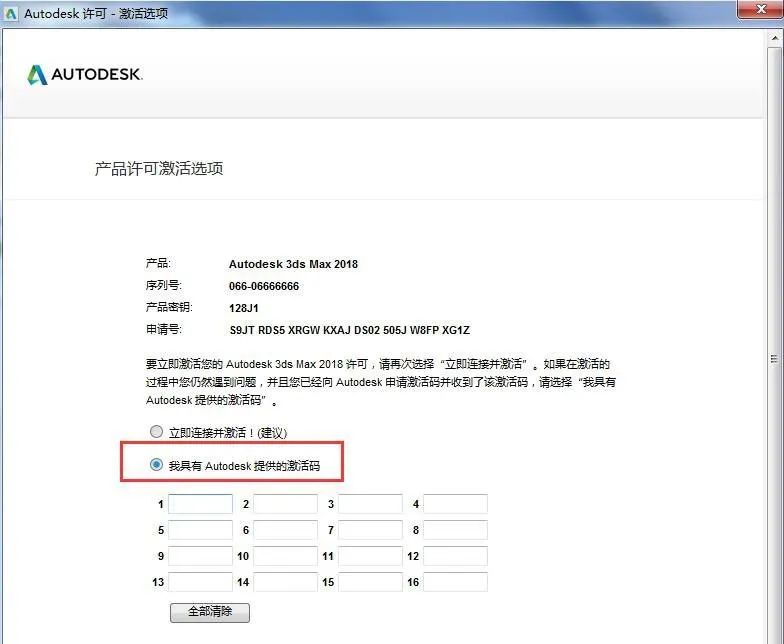Click the 产品密钥 label
The width and height of the screenshot is (784, 644).
169,307
